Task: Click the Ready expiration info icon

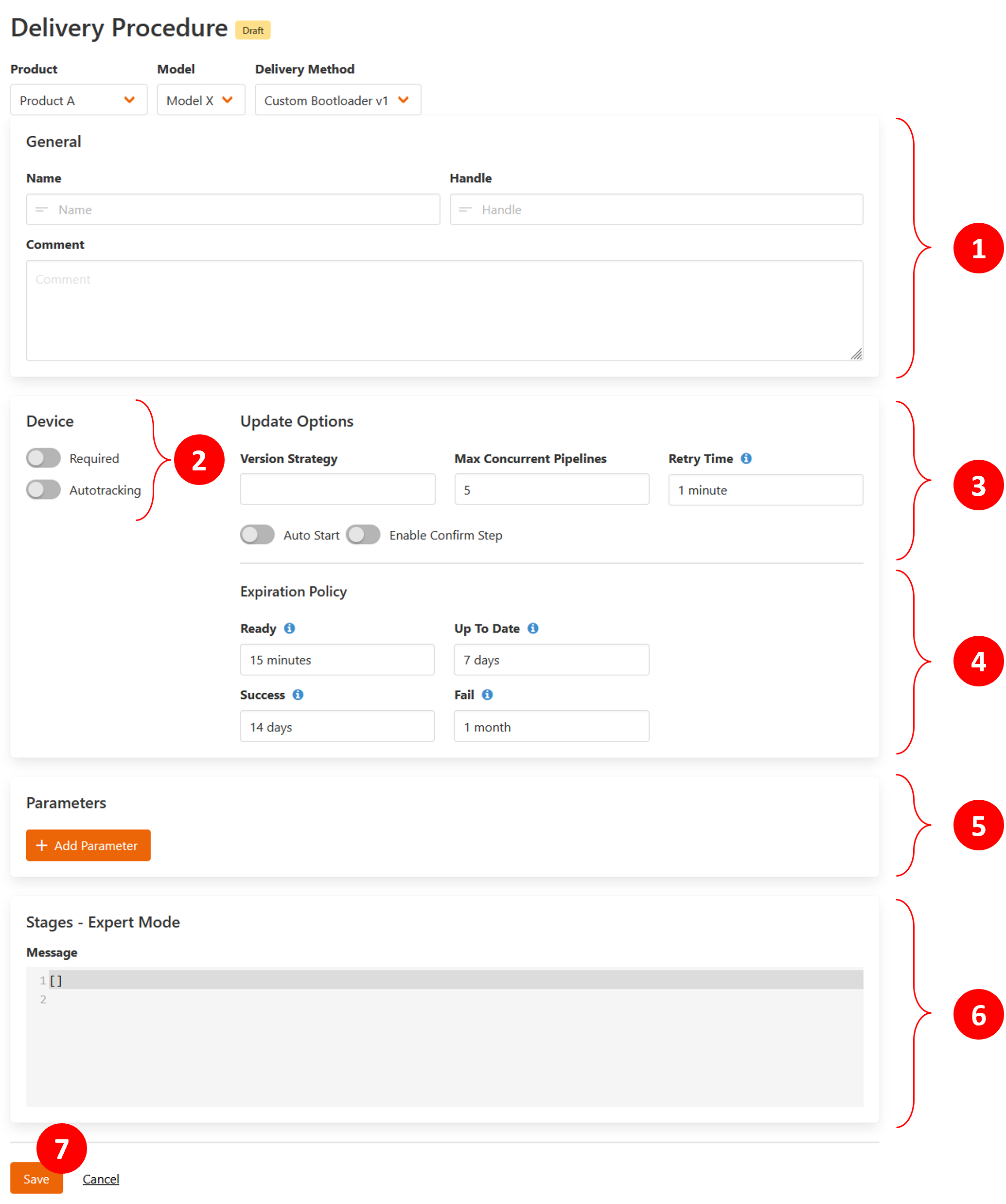Action: [290, 629]
